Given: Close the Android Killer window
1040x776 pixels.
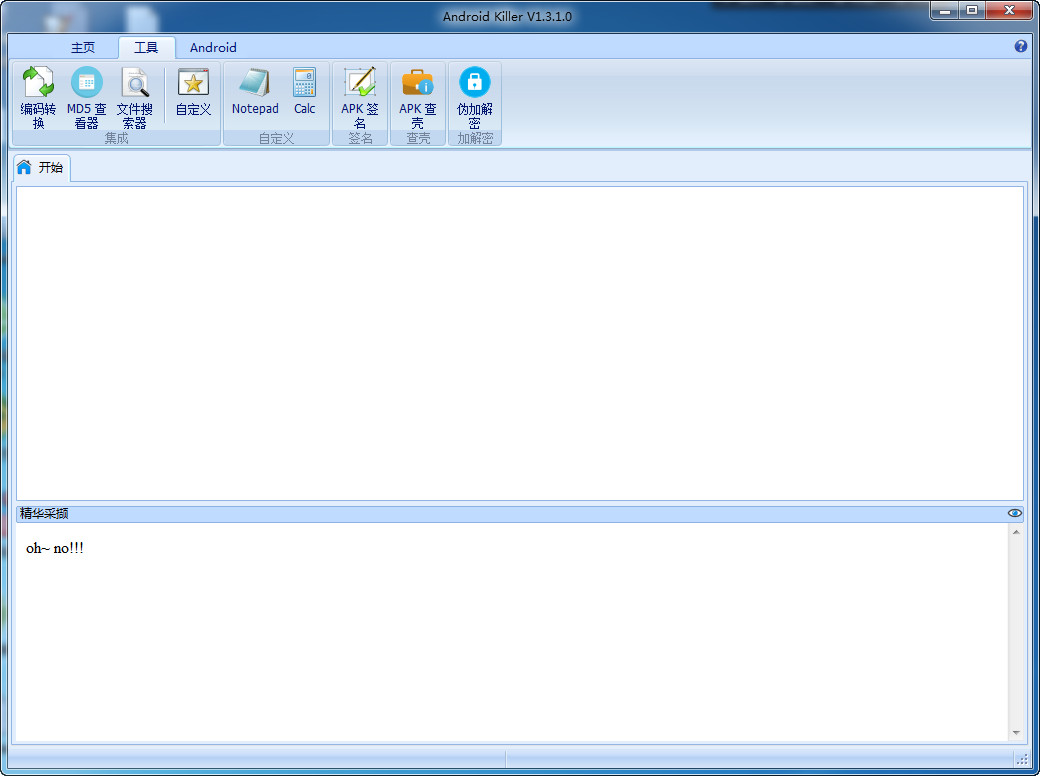Looking at the screenshot, I should (1009, 11).
